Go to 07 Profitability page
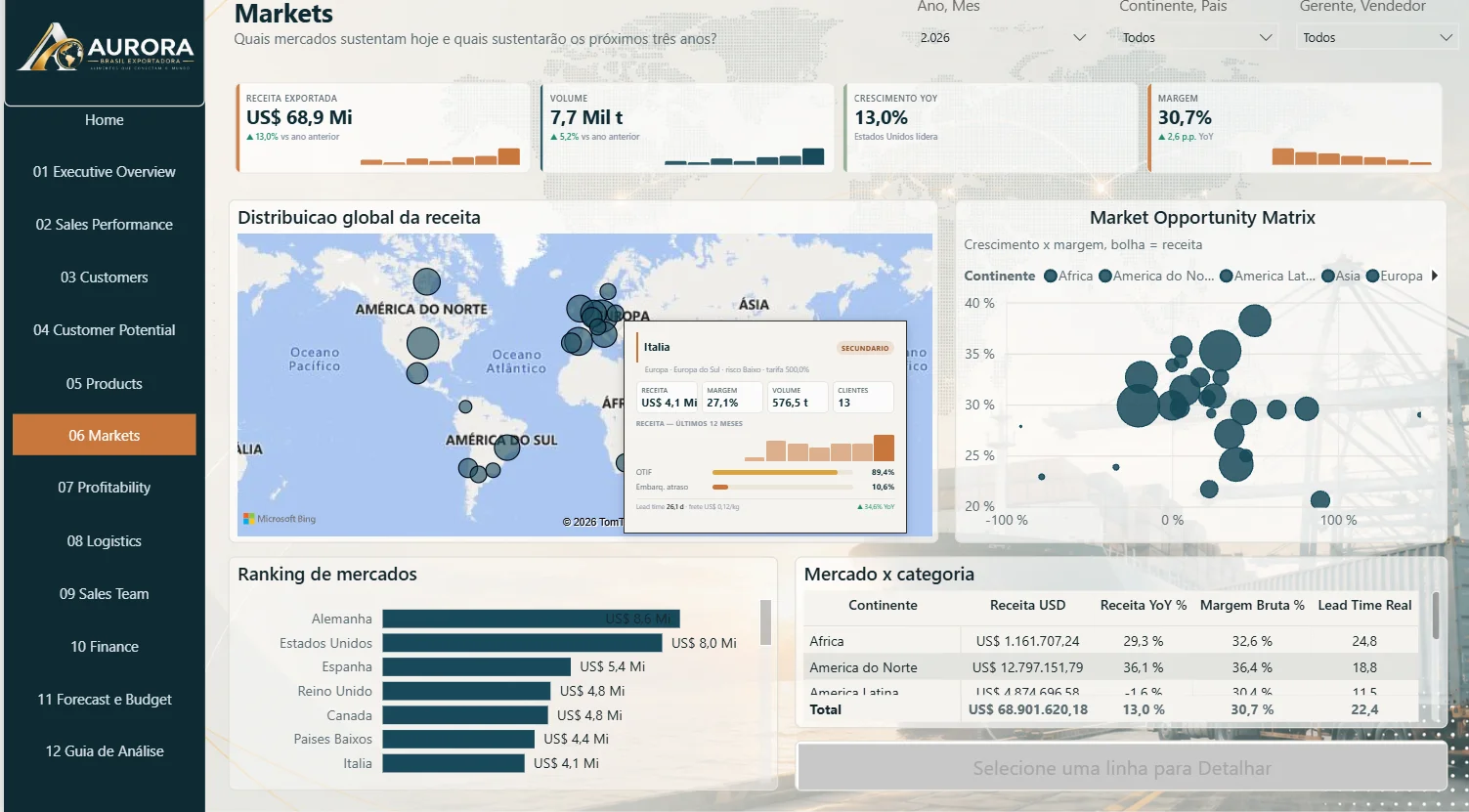 pyautogui.click(x=105, y=488)
